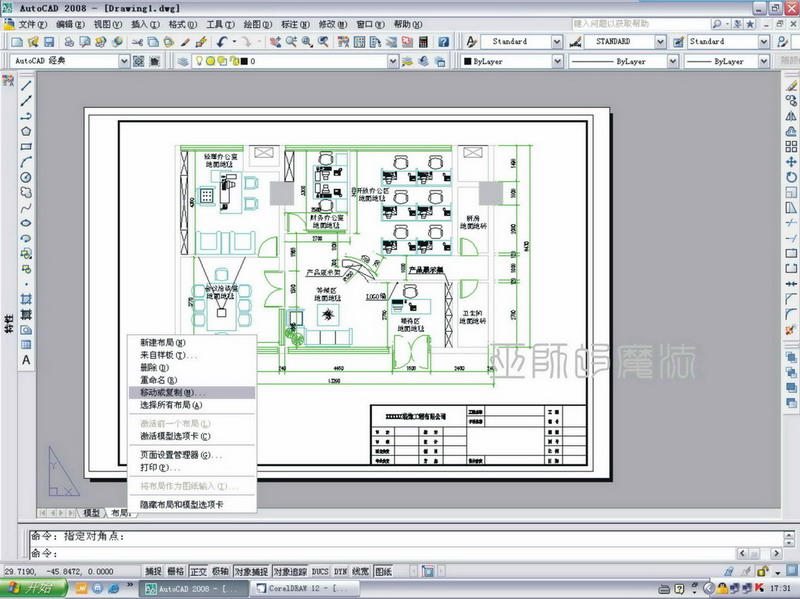
Task: Select the Polygon draw tool
Action: point(26,131)
